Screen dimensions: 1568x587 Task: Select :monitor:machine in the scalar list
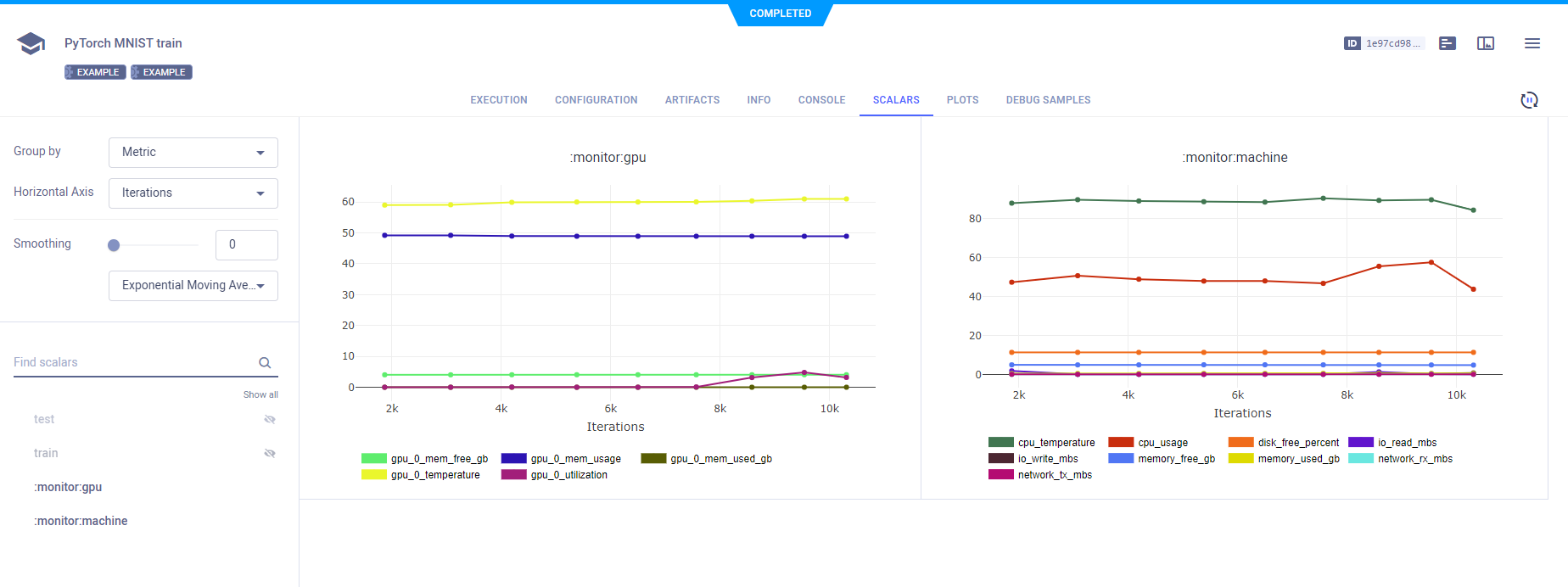pyautogui.click(x=81, y=521)
